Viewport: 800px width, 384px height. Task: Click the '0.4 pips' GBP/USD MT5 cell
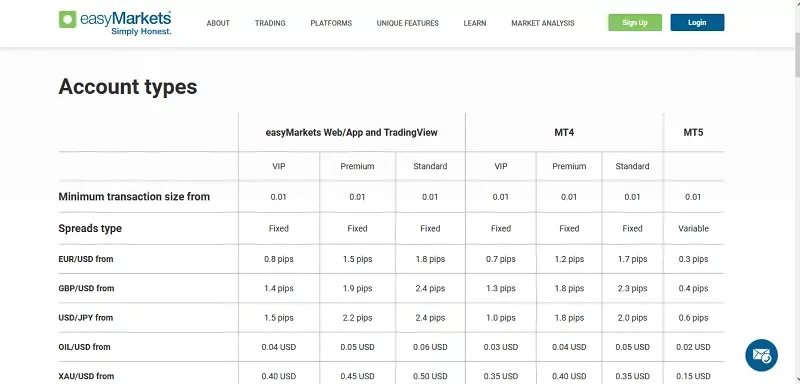[x=693, y=288]
